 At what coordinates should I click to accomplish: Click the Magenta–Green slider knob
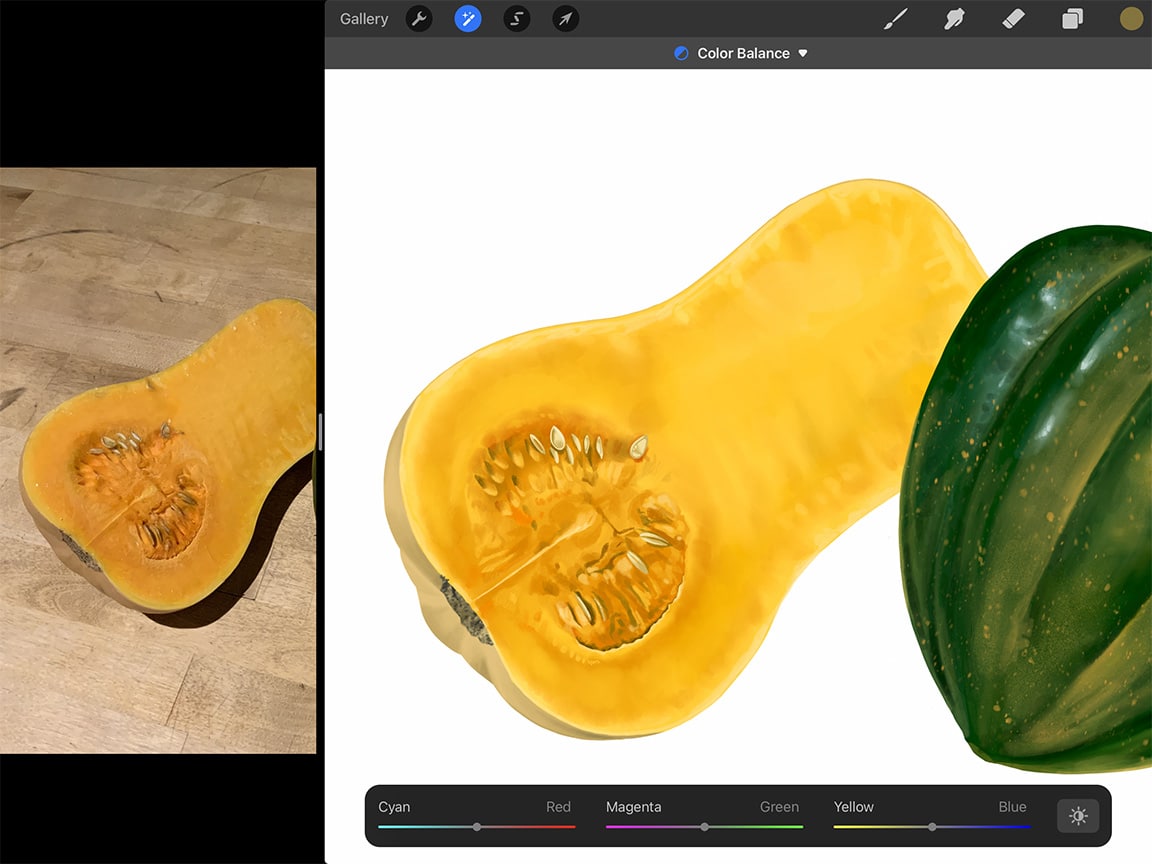704,827
